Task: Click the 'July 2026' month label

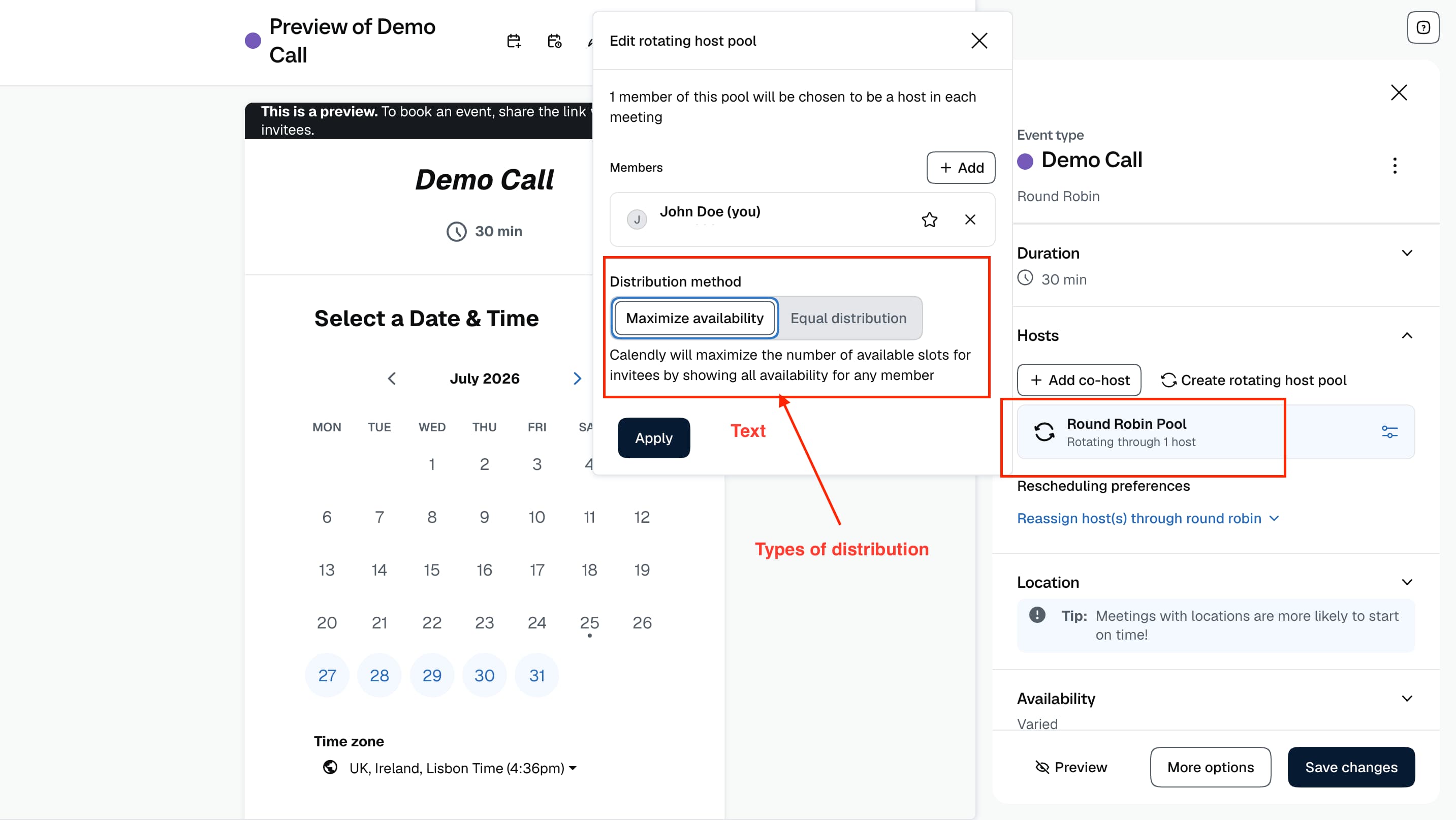Action: 484,379
